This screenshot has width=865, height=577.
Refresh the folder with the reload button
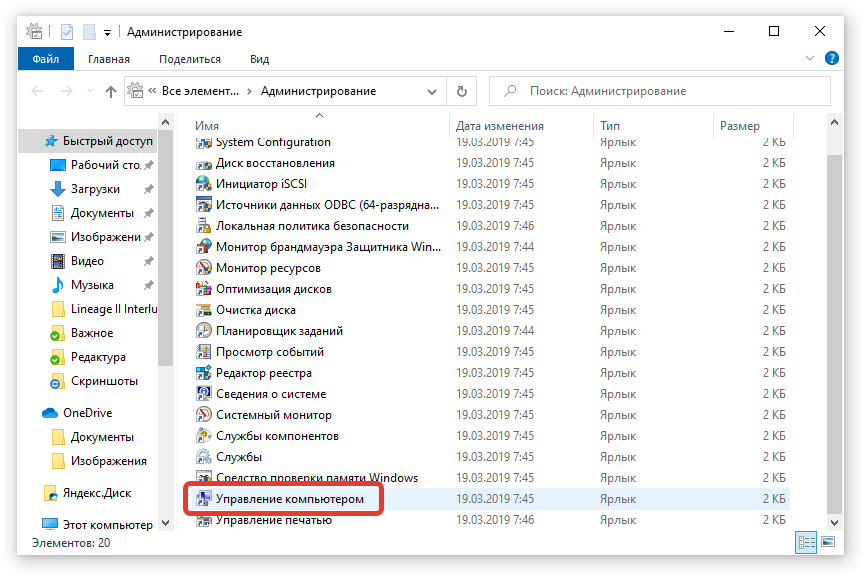pyautogui.click(x=461, y=92)
